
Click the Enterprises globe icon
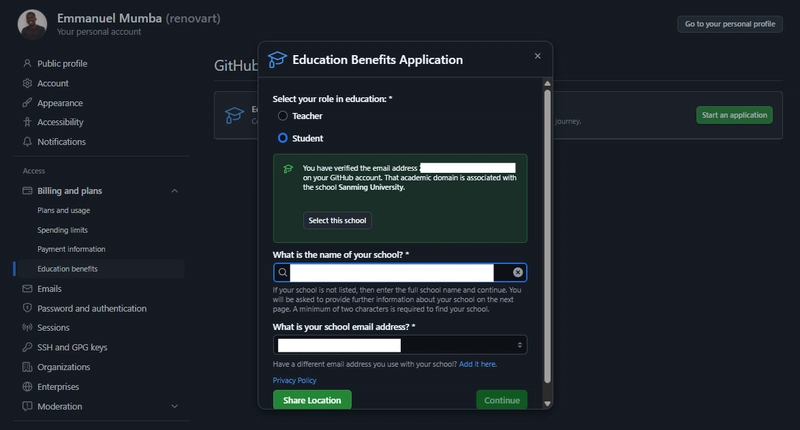pyautogui.click(x=27, y=387)
